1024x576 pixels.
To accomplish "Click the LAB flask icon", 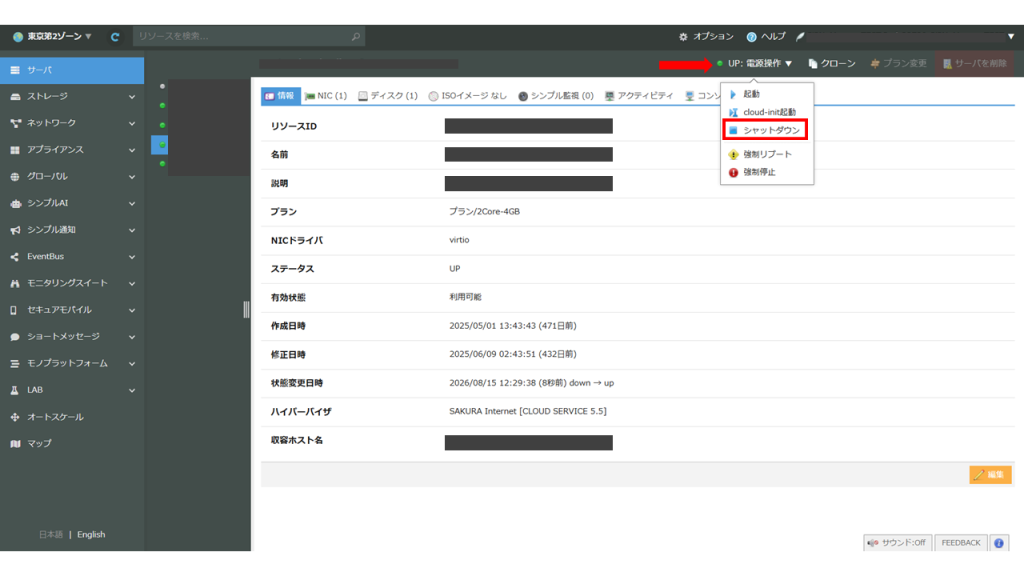I will pos(15,391).
